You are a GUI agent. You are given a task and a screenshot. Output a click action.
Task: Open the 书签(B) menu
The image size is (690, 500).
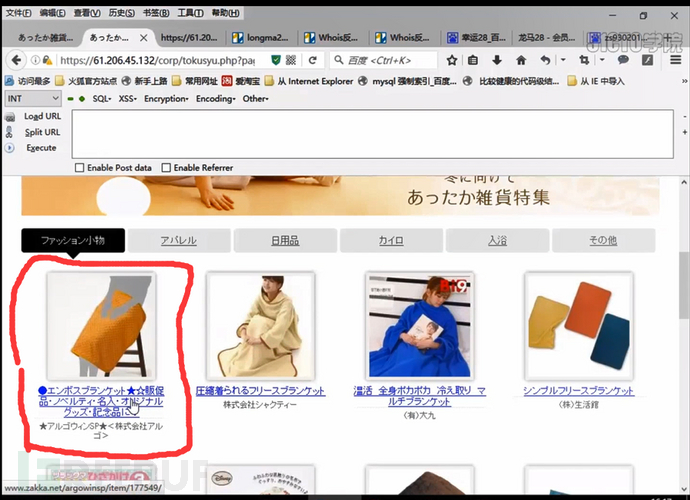click(156, 13)
